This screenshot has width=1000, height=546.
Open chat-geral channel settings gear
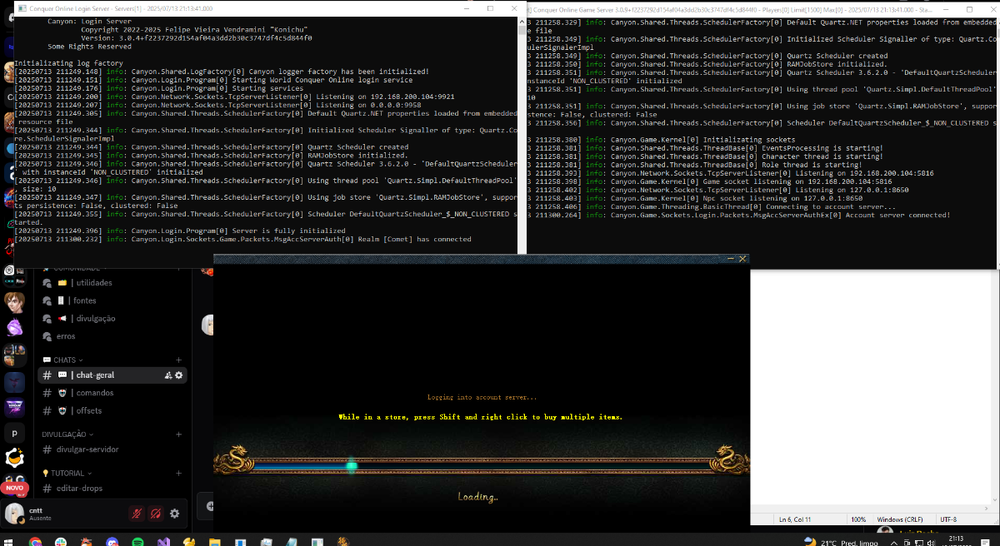(180, 375)
